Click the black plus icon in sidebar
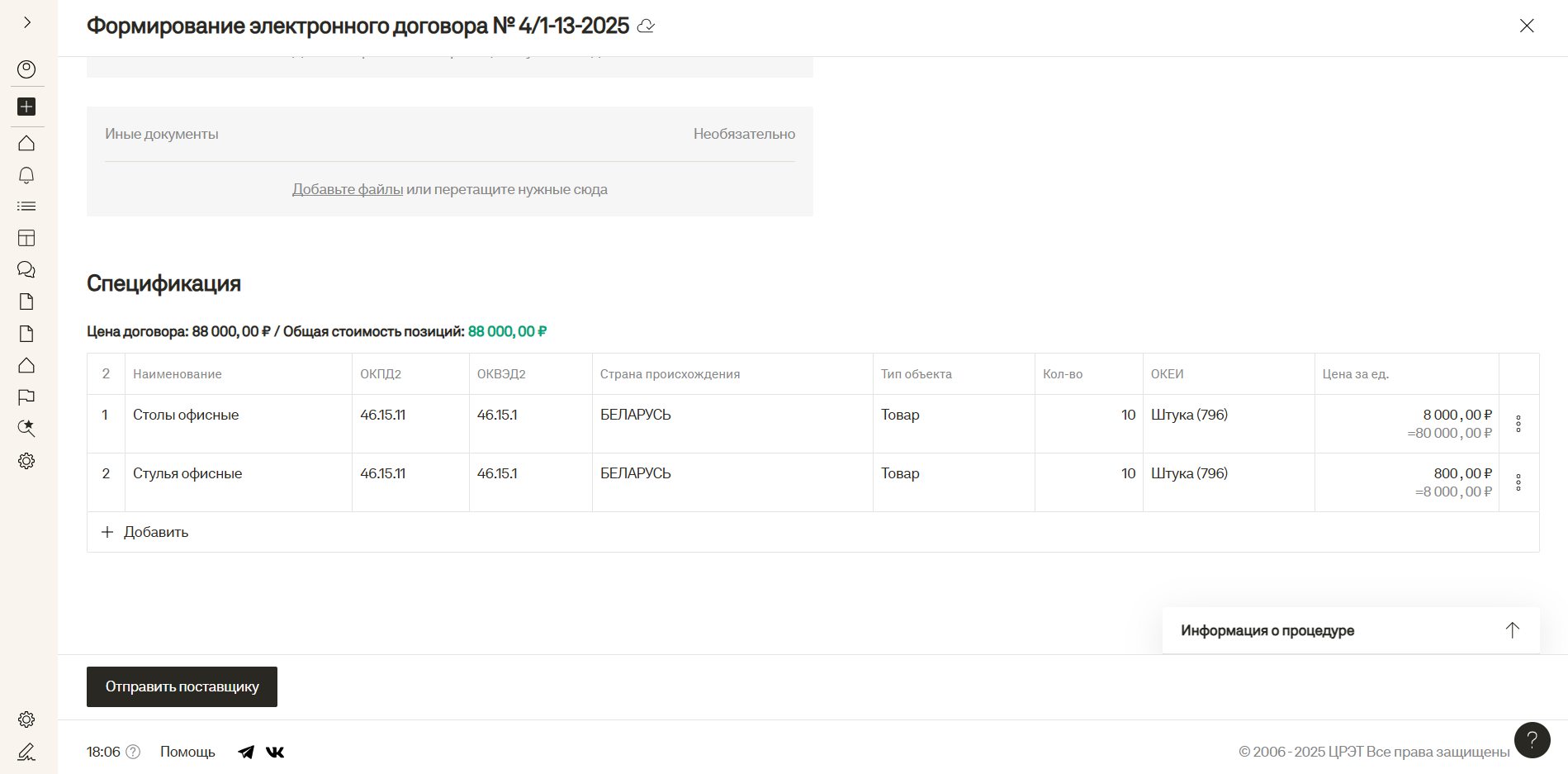1568x774 pixels. 26,107
